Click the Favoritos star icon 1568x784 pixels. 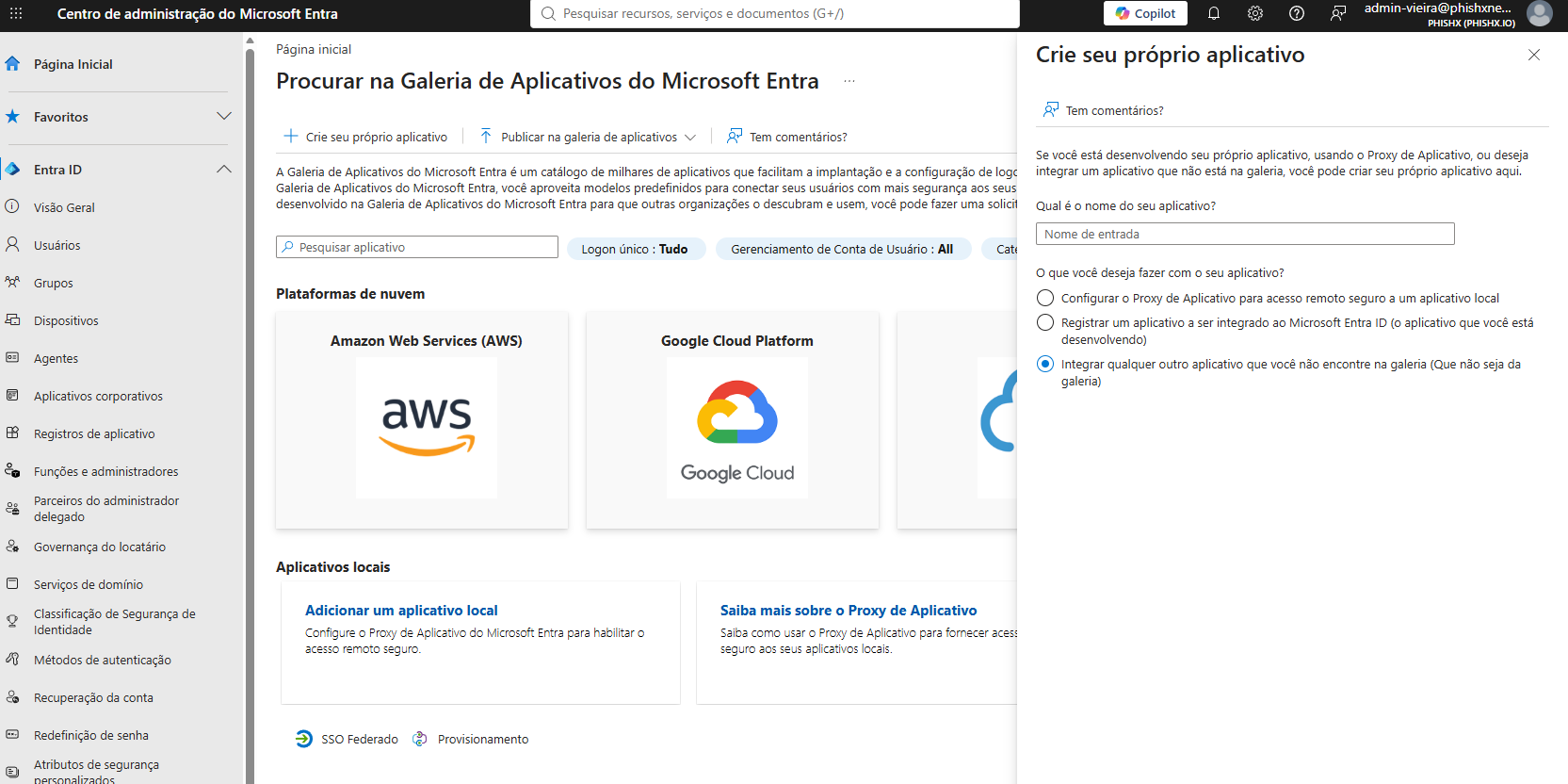tap(12, 117)
